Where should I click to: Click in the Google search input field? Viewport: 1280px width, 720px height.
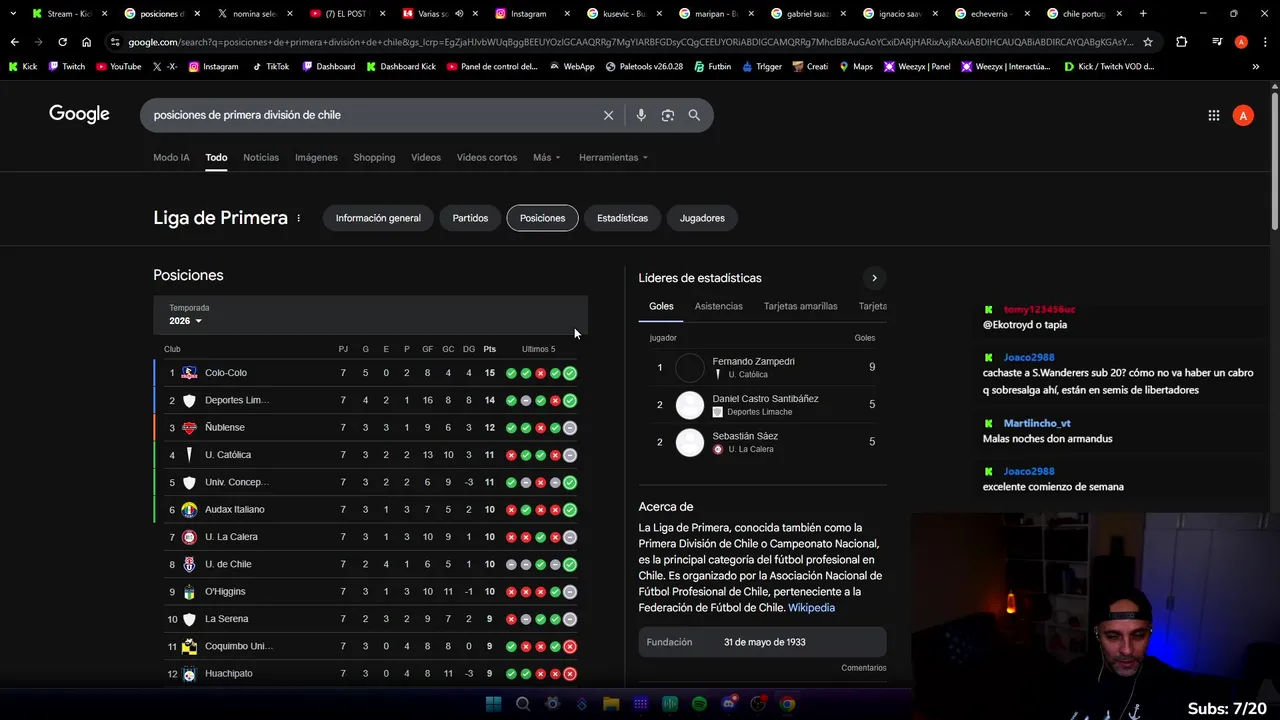coord(370,115)
